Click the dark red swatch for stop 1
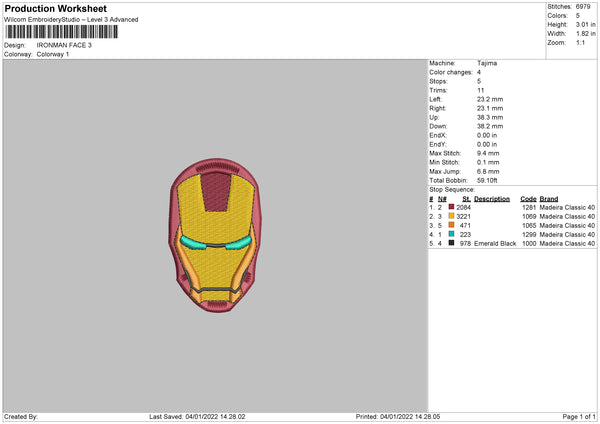This screenshot has width=600, height=424. pos(451,207)
